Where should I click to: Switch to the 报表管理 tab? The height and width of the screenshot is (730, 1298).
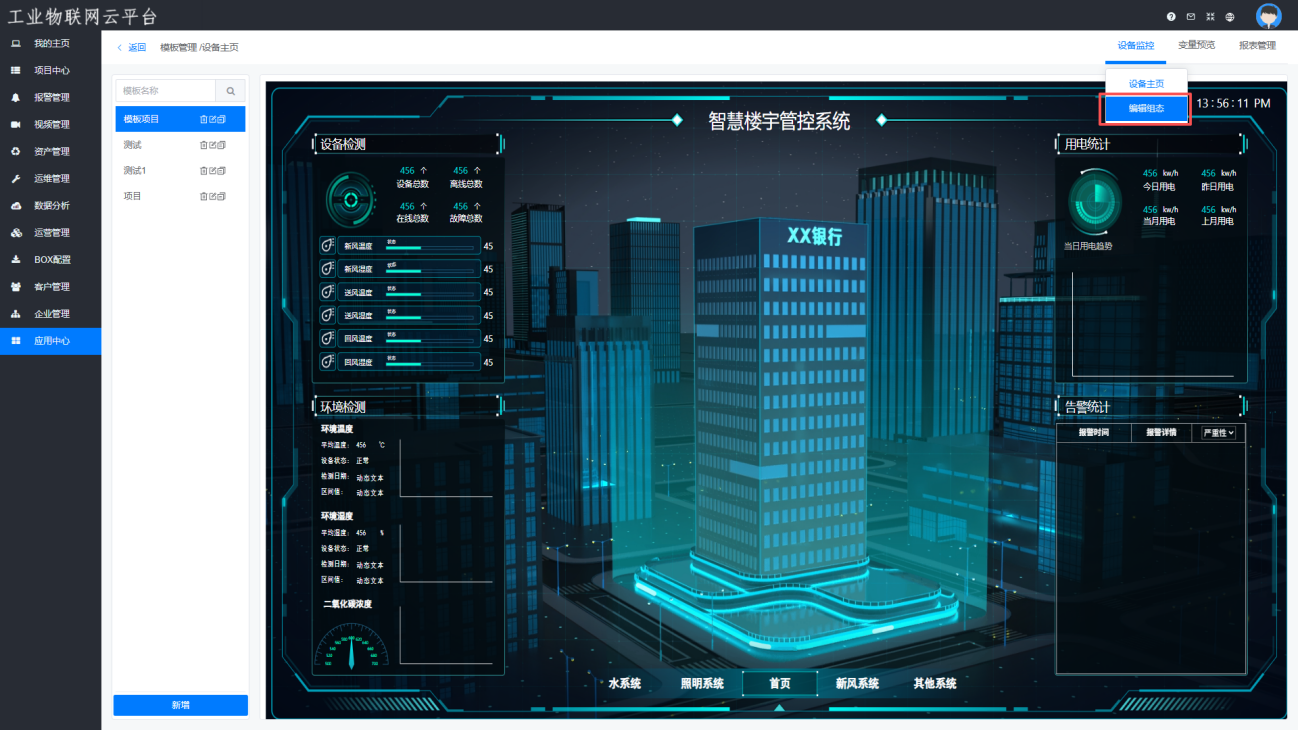[x=1257, y=46]
